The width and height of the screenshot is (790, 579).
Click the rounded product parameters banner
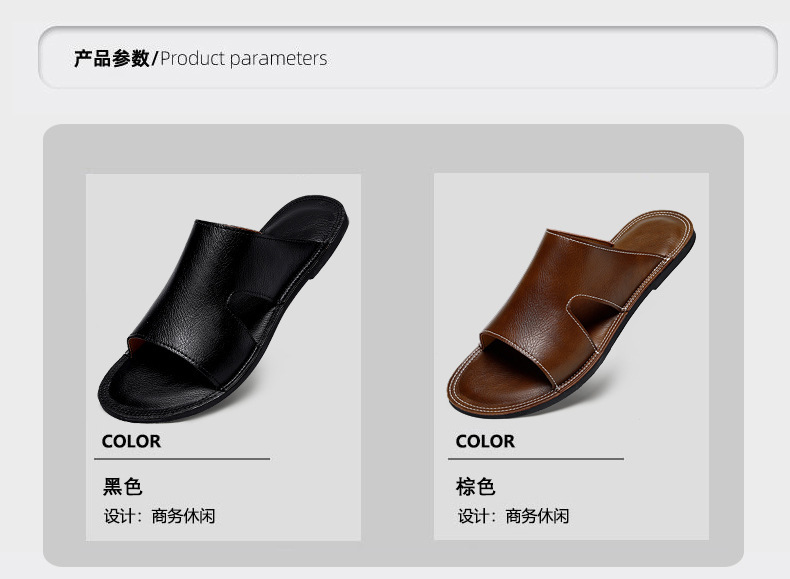point(408,57)
